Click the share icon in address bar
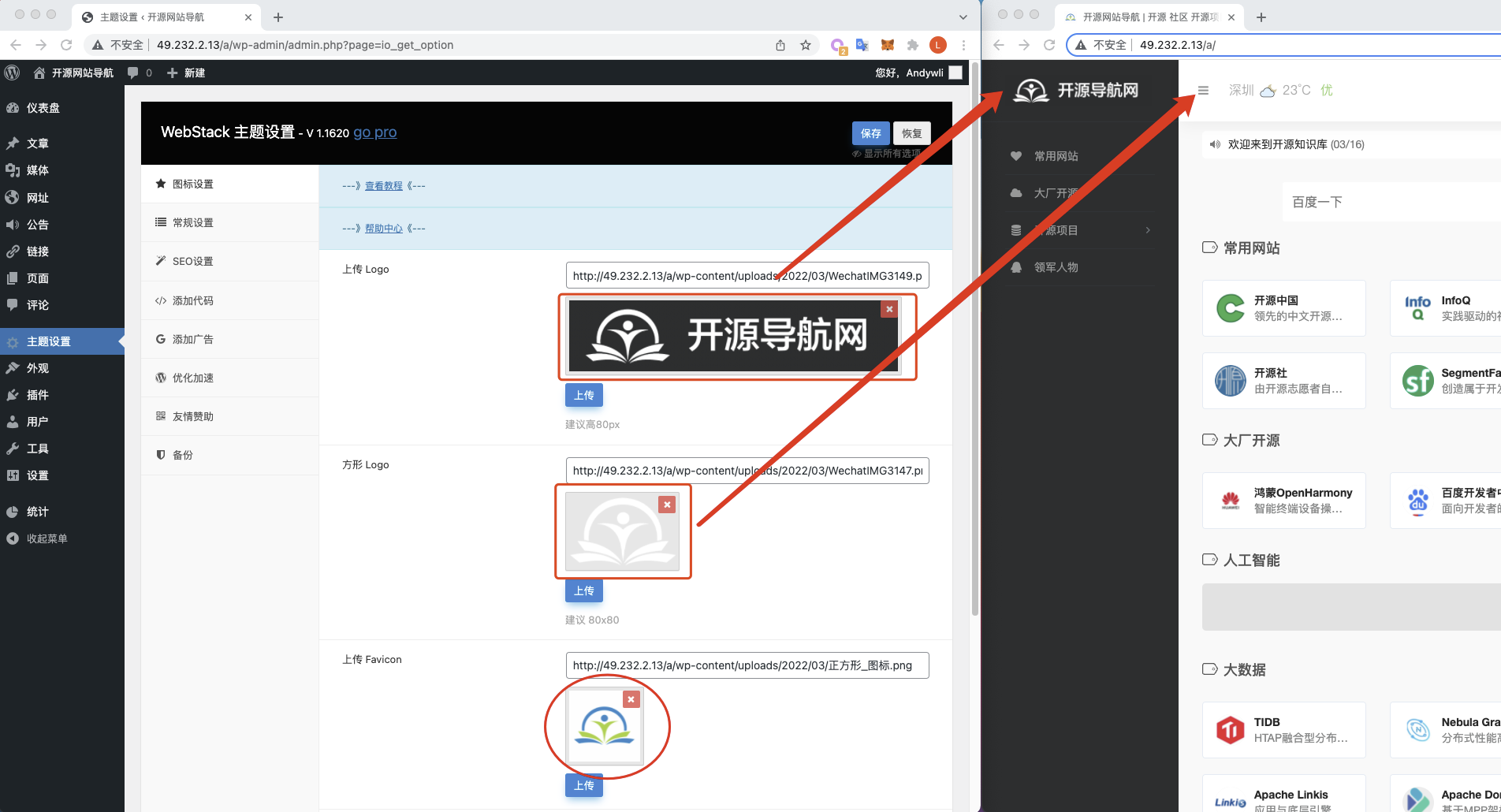 coord(780,45)
